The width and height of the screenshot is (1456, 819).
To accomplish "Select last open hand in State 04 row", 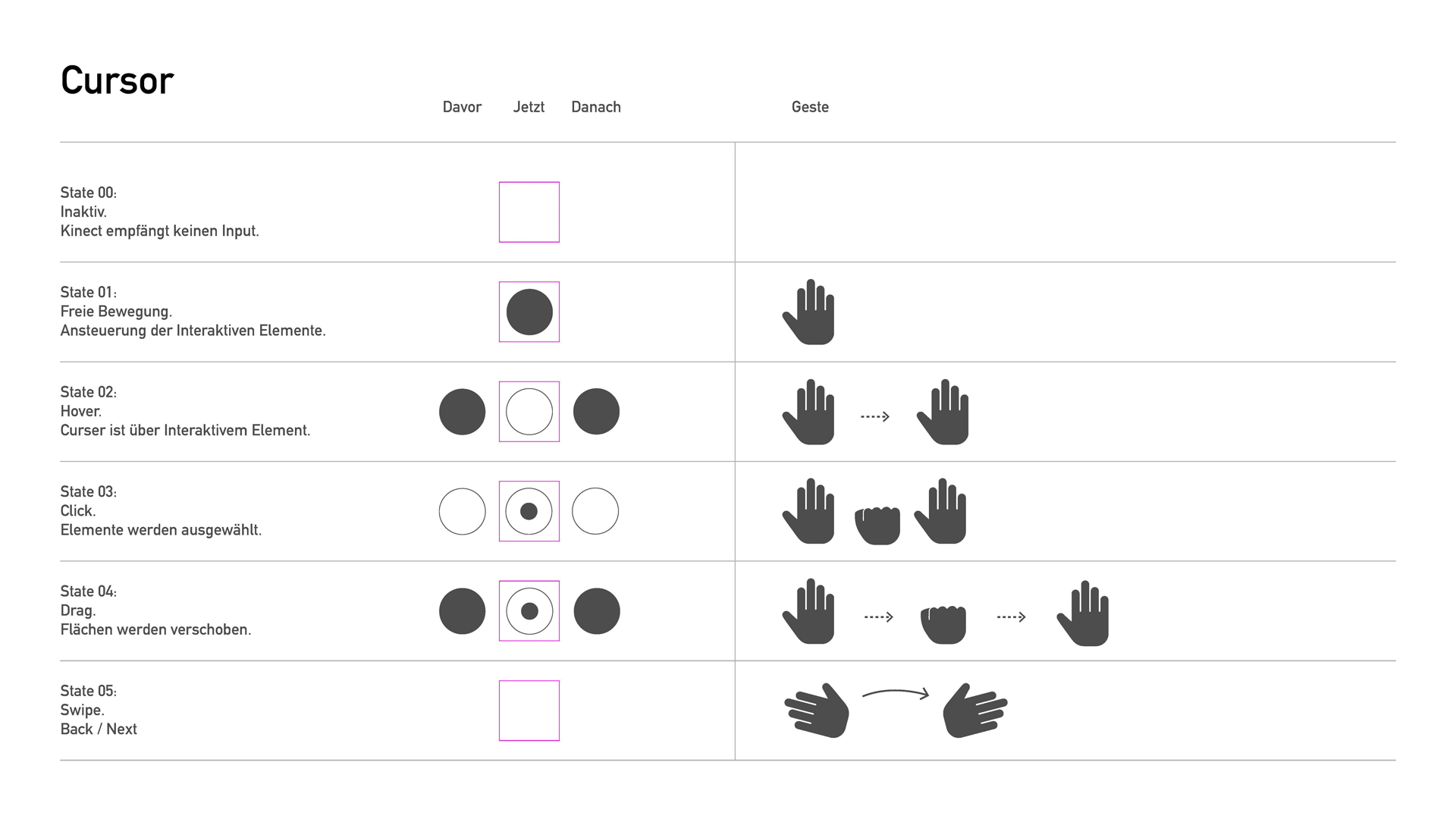I will coord(1083,613).
